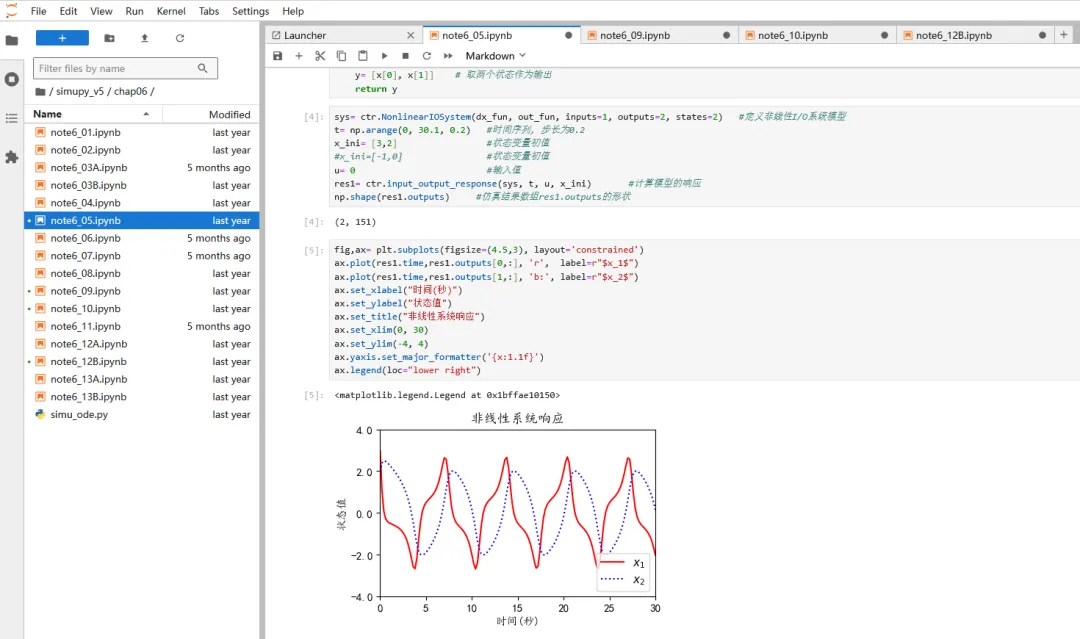This screenshot has height=639, width=1080.
Task: Open the Edit menu
Action: coord(68,11)
